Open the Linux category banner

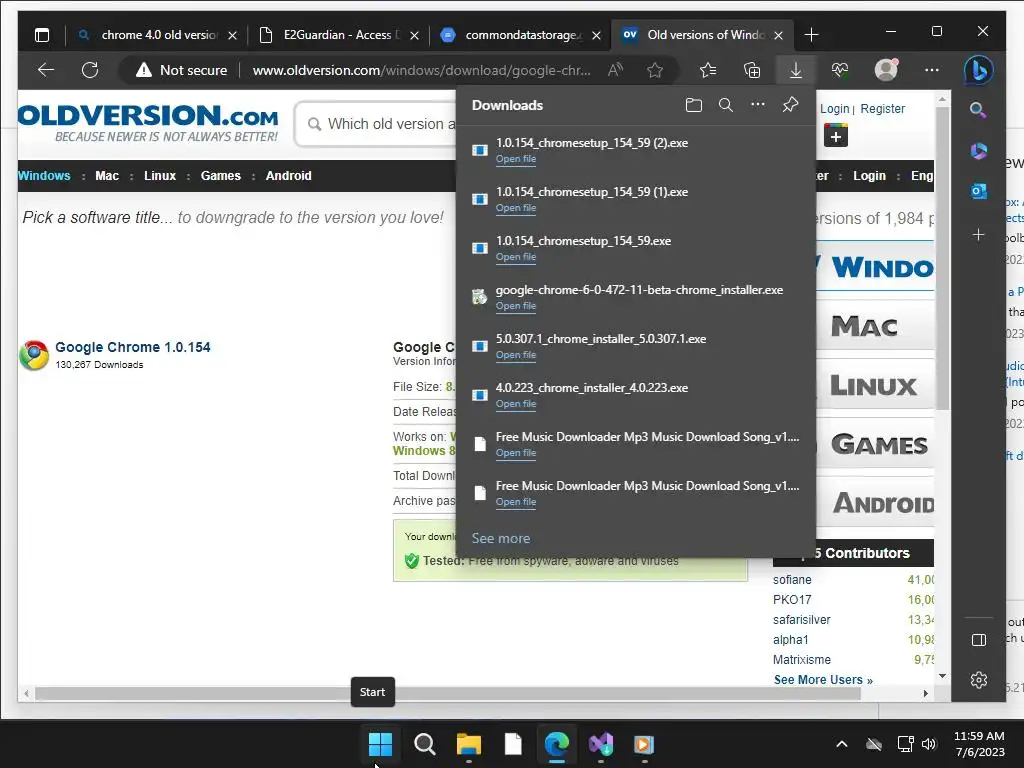pyautogui.click(x=875, y=385)
